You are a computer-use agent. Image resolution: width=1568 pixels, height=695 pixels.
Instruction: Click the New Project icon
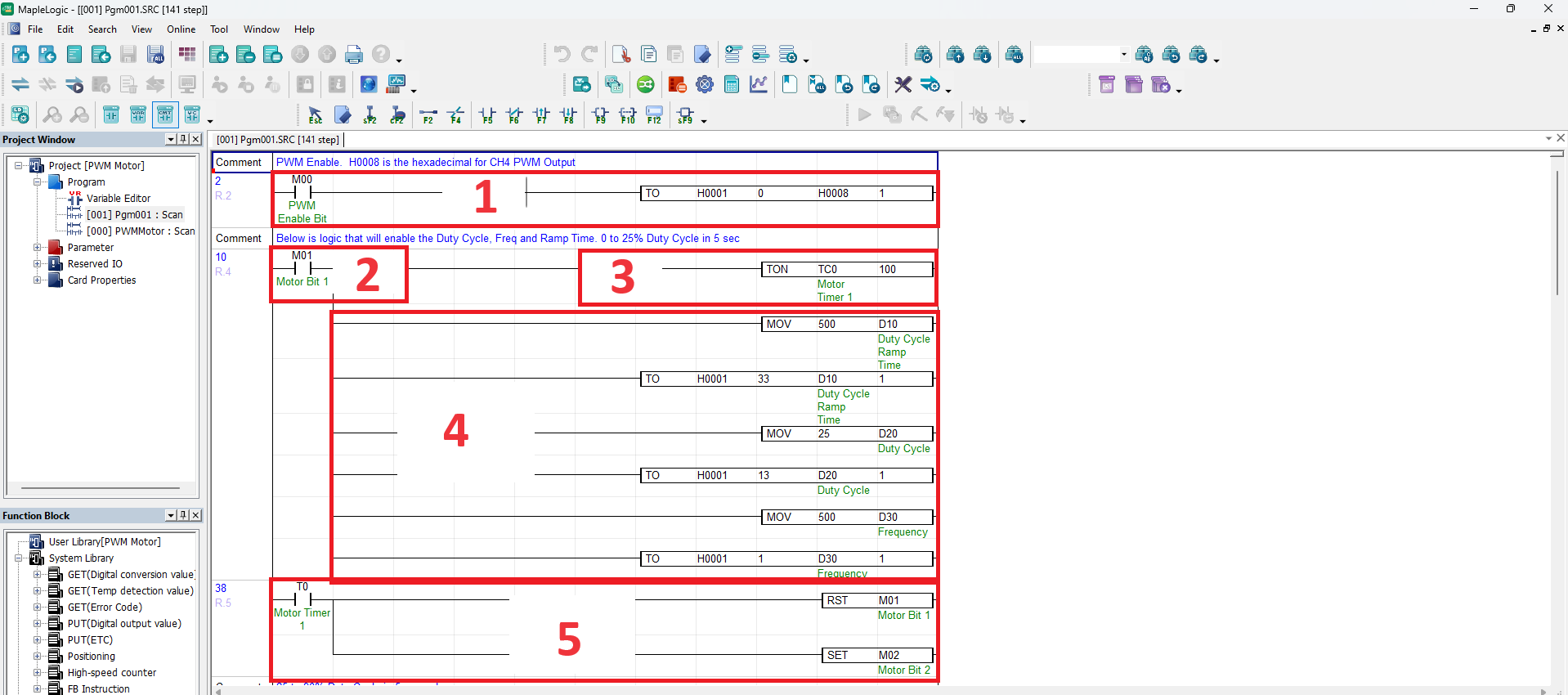pyautogui.click(x=20, y=55)
